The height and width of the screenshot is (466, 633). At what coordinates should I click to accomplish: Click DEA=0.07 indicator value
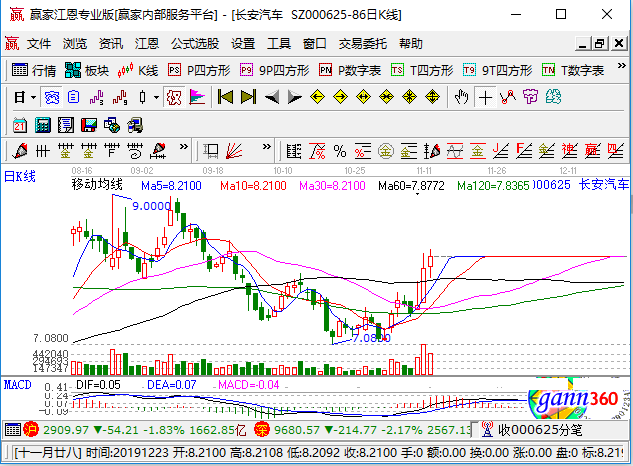(172, 384)
